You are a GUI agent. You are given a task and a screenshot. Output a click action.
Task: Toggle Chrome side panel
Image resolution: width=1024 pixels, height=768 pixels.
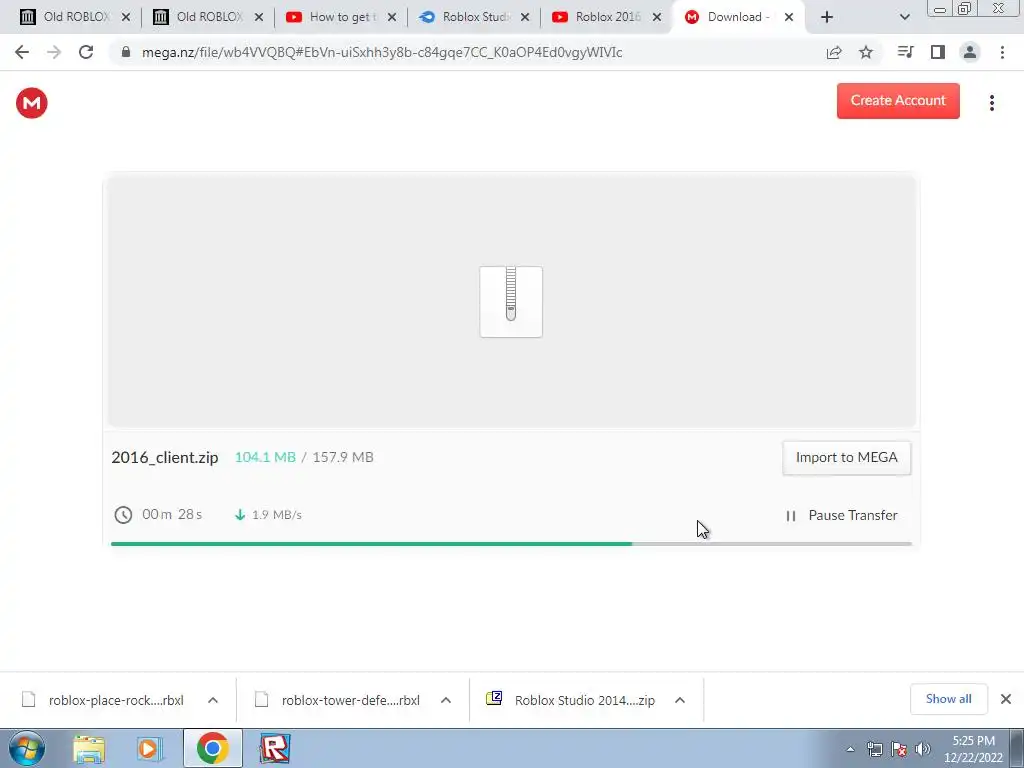(x=938, y=52)
